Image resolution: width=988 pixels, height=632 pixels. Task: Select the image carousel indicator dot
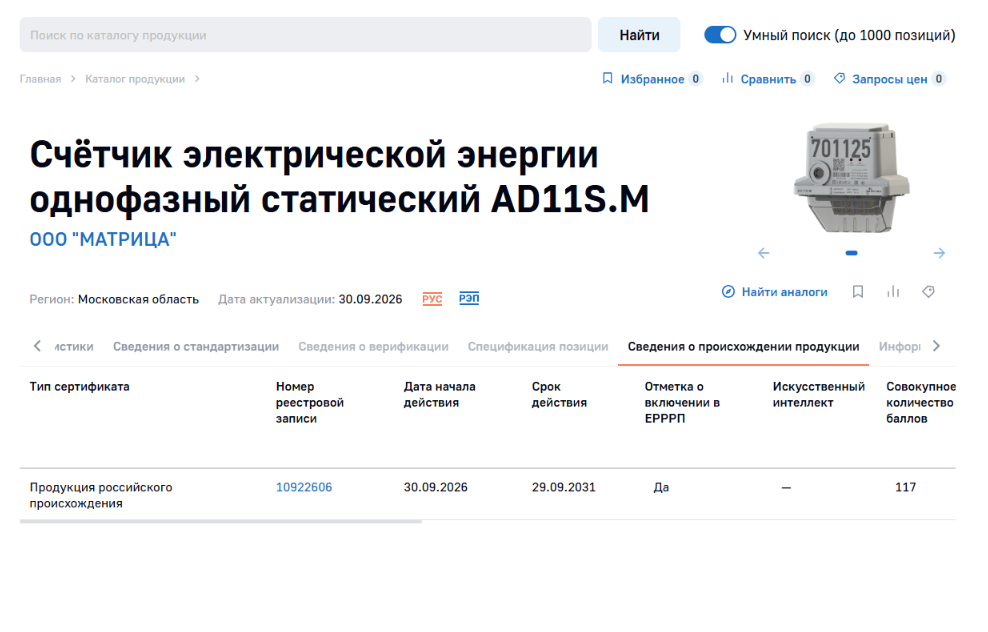coord(851,253)
